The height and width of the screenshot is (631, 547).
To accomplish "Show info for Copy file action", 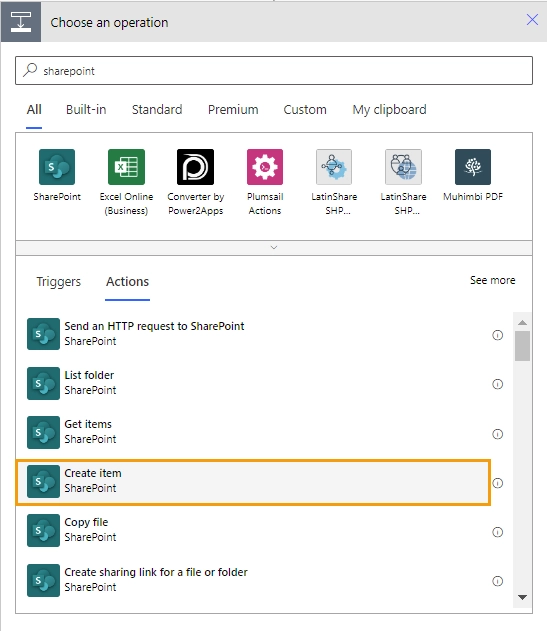I will (x=497, y=532).
